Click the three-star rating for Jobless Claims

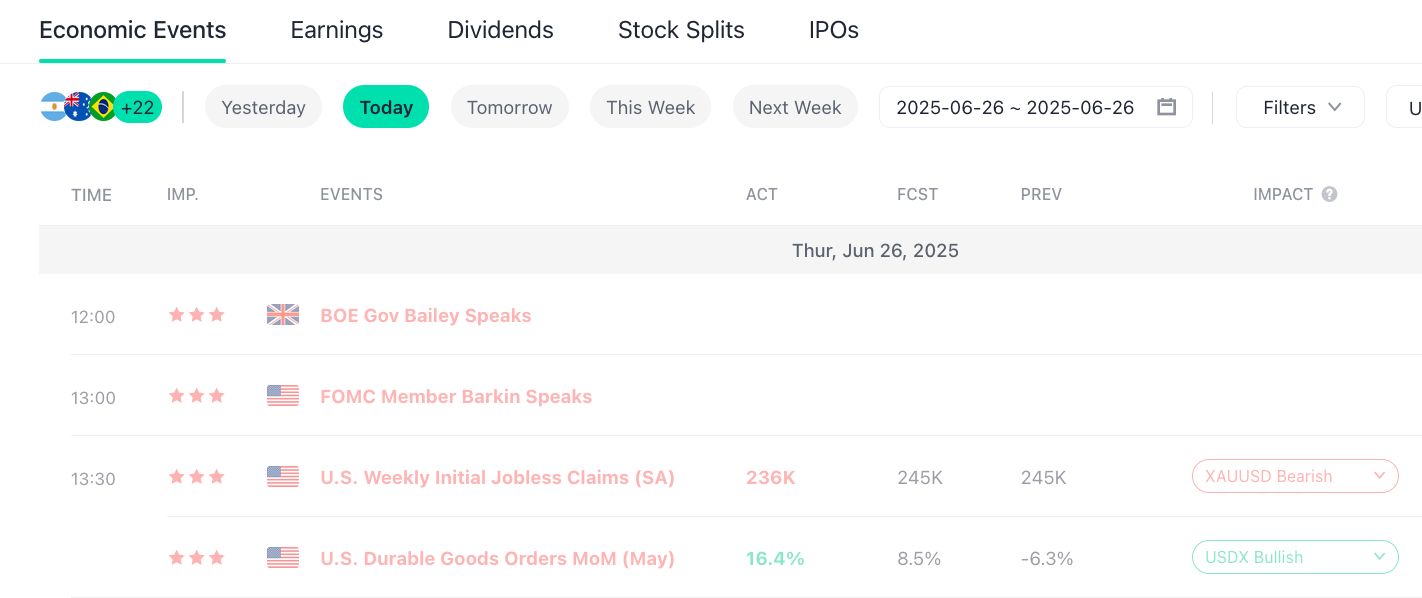pyautogui.click(x=196, y=477)
